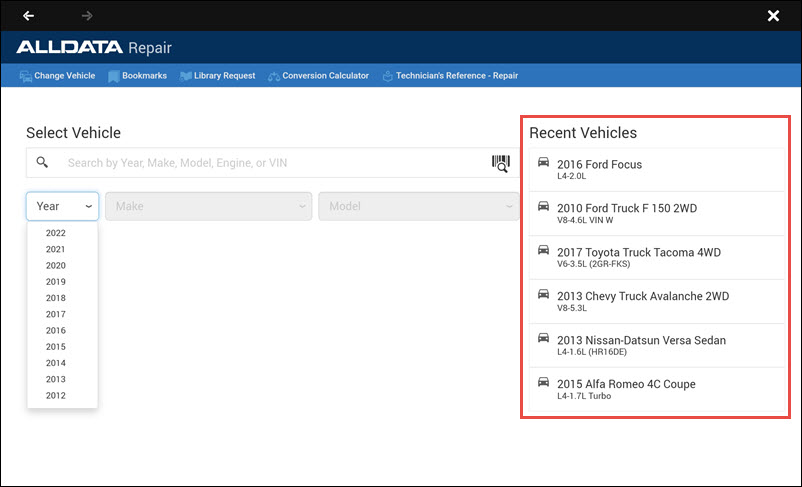This screenshot has height=487, width=802.
Task: Click car icon beside 2010 Ford Truck
Action: [x=543, y=206]
